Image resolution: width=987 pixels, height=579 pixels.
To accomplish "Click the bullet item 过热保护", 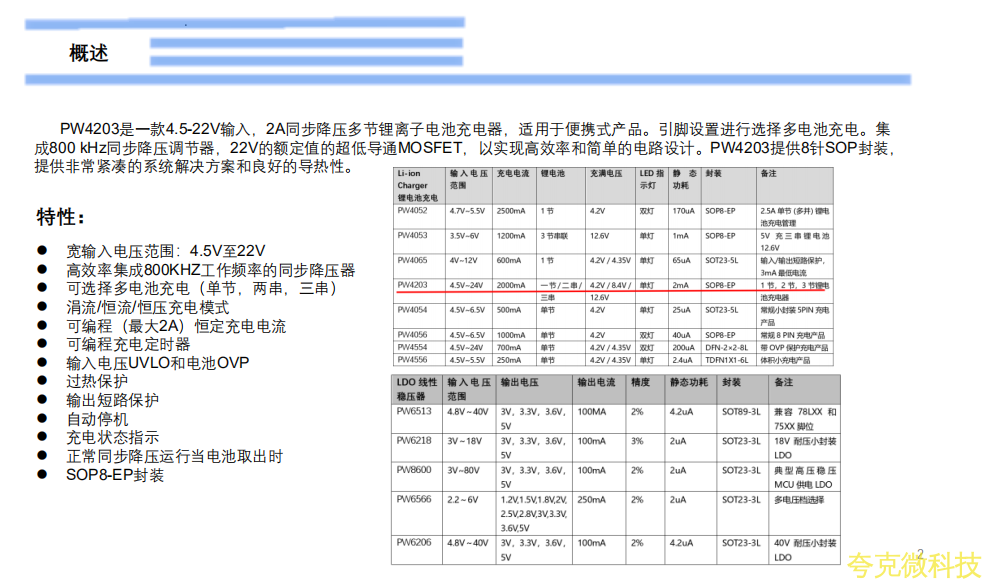I will (97, 381).
